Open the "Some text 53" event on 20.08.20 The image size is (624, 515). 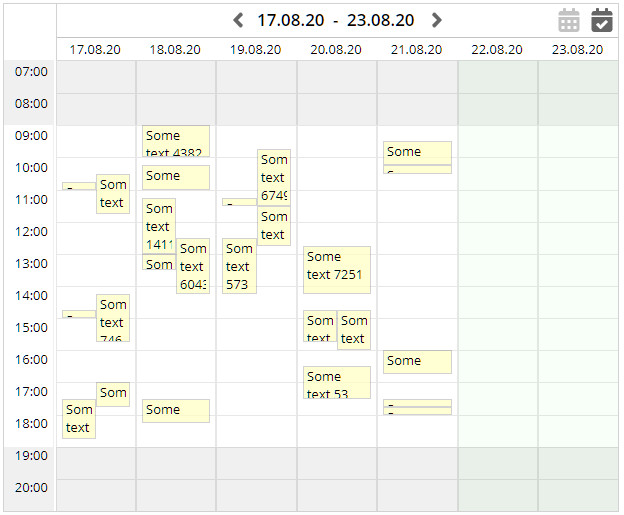(x=337, y=382)
